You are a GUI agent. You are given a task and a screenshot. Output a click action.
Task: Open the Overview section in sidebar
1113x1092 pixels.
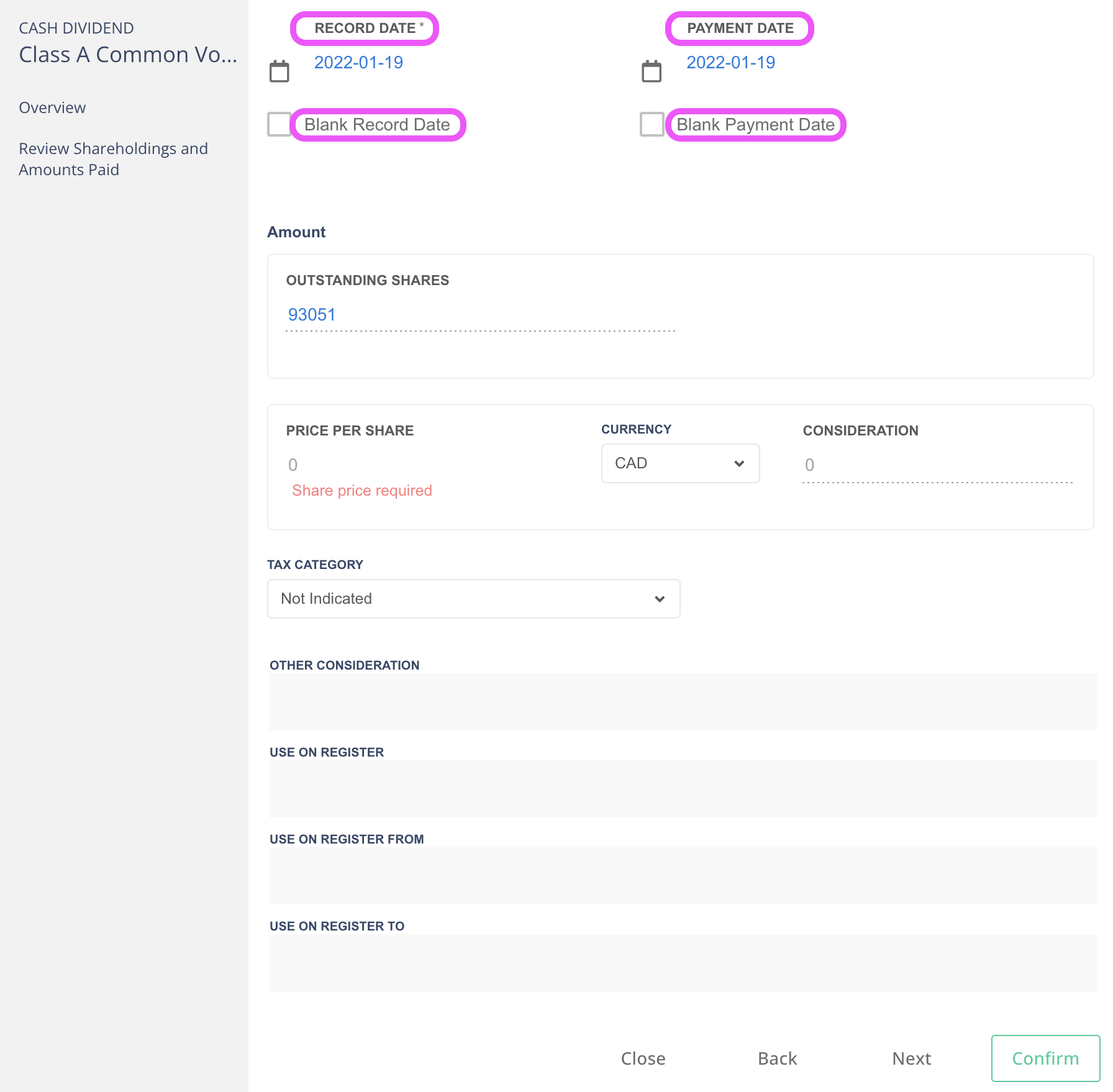tap(52, 107)
